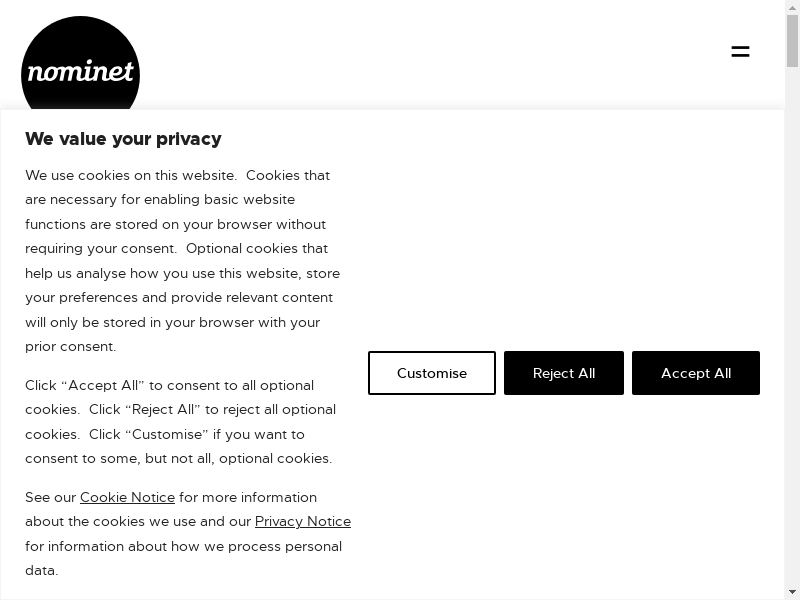
Task: Click the text "for information about how we process"
Action: [183, 546]
